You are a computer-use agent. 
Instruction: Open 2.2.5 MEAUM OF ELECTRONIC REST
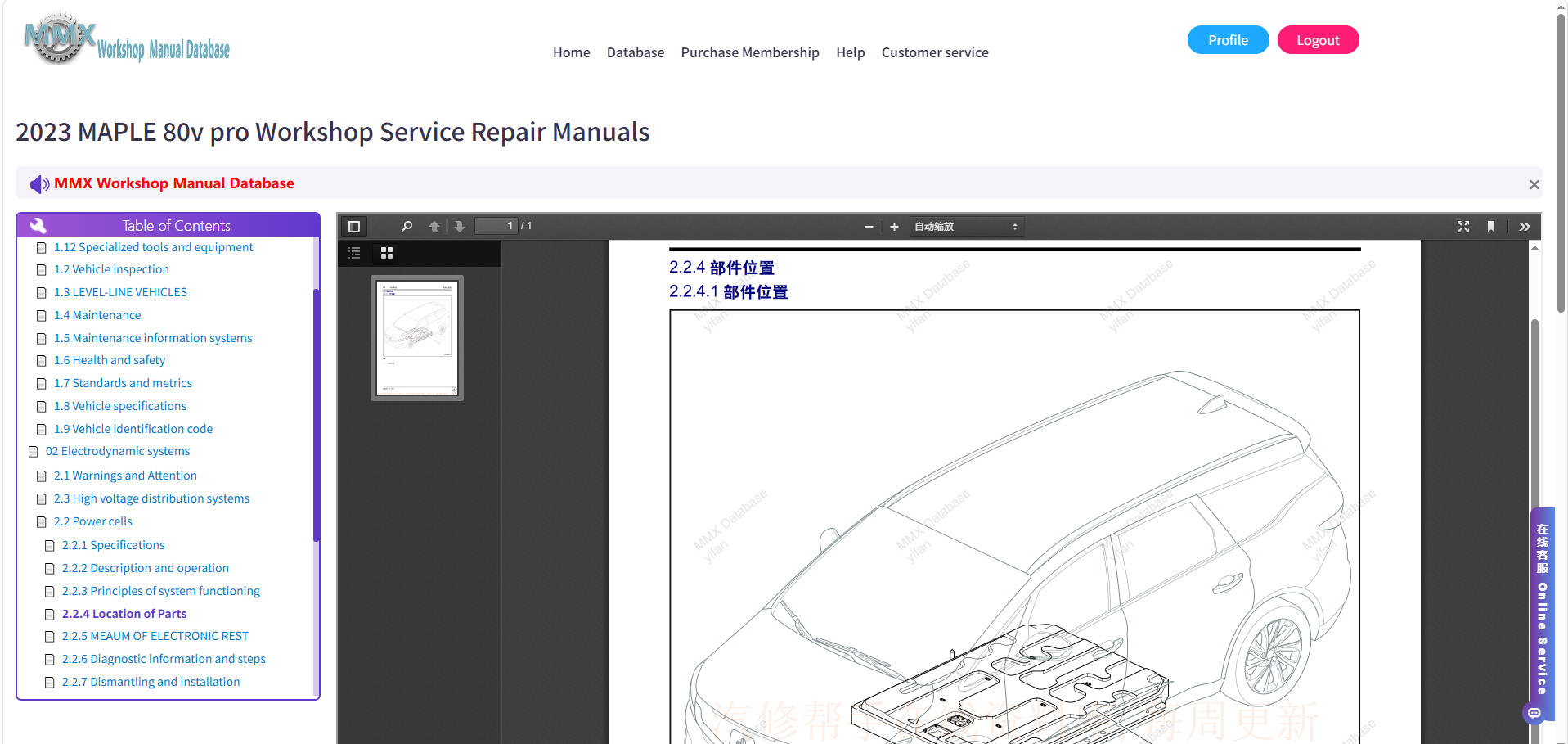(x=155, y=636)
